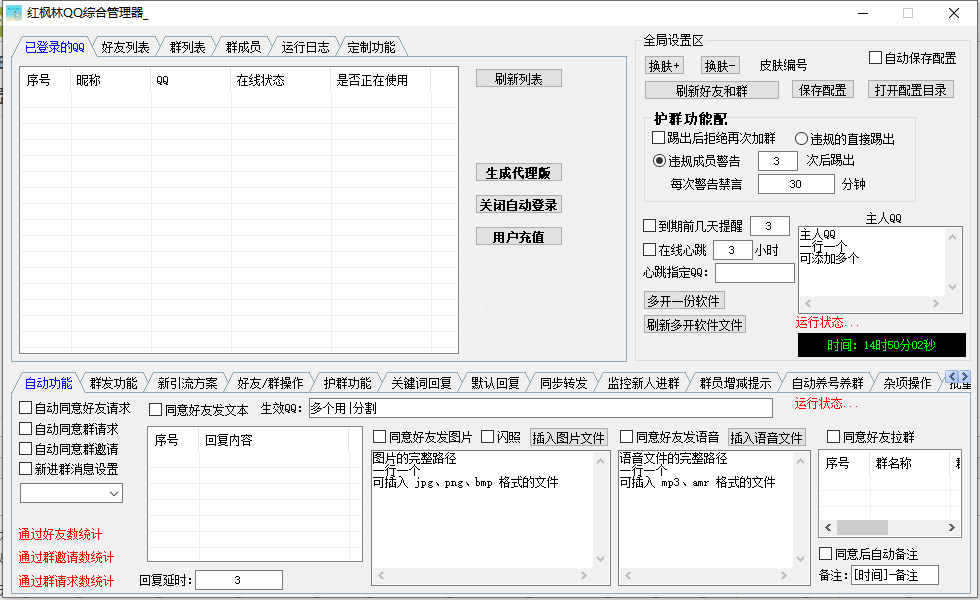This screenshot has width=980, height=600.
Task: Click the 换肤- skin button
Action: 720,66
